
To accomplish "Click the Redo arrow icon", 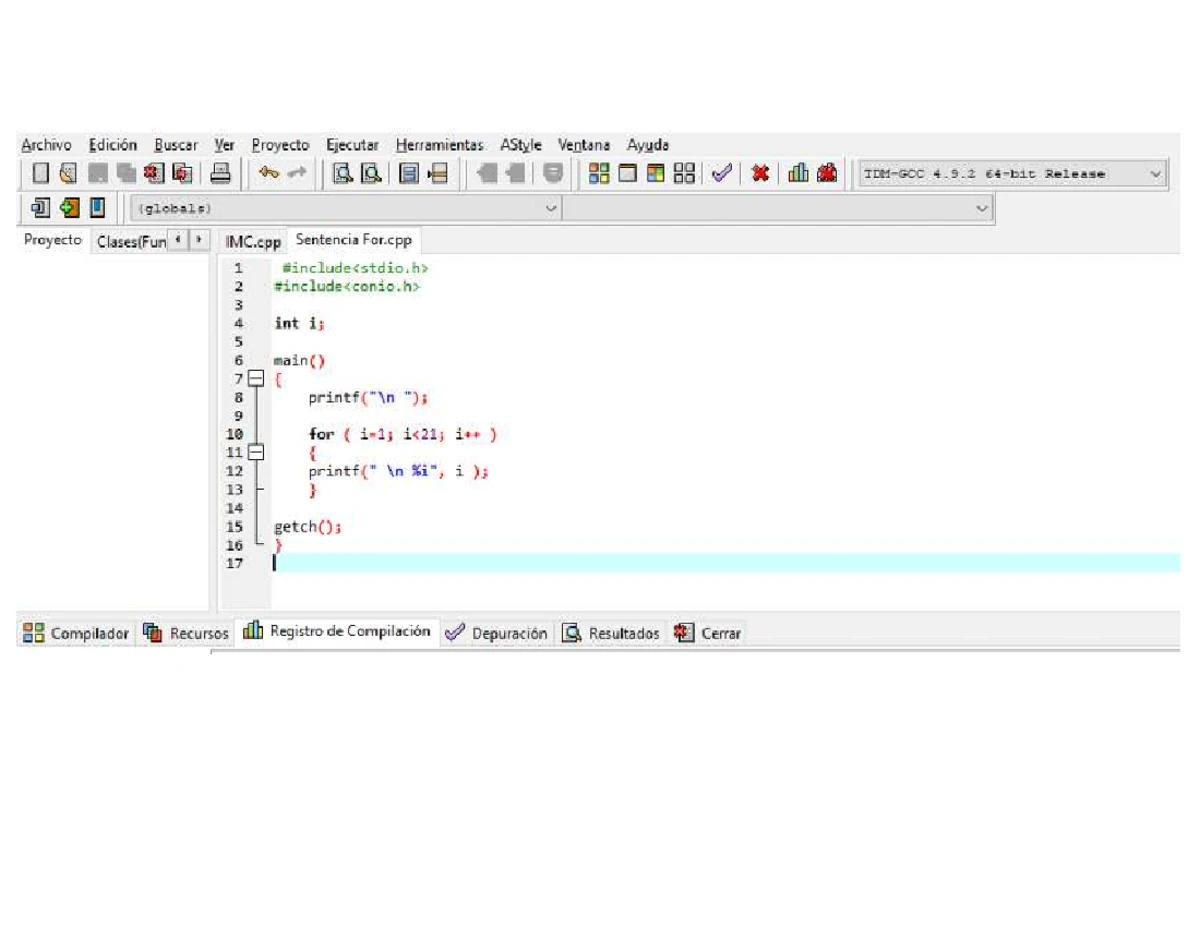I will coord(297,173).
